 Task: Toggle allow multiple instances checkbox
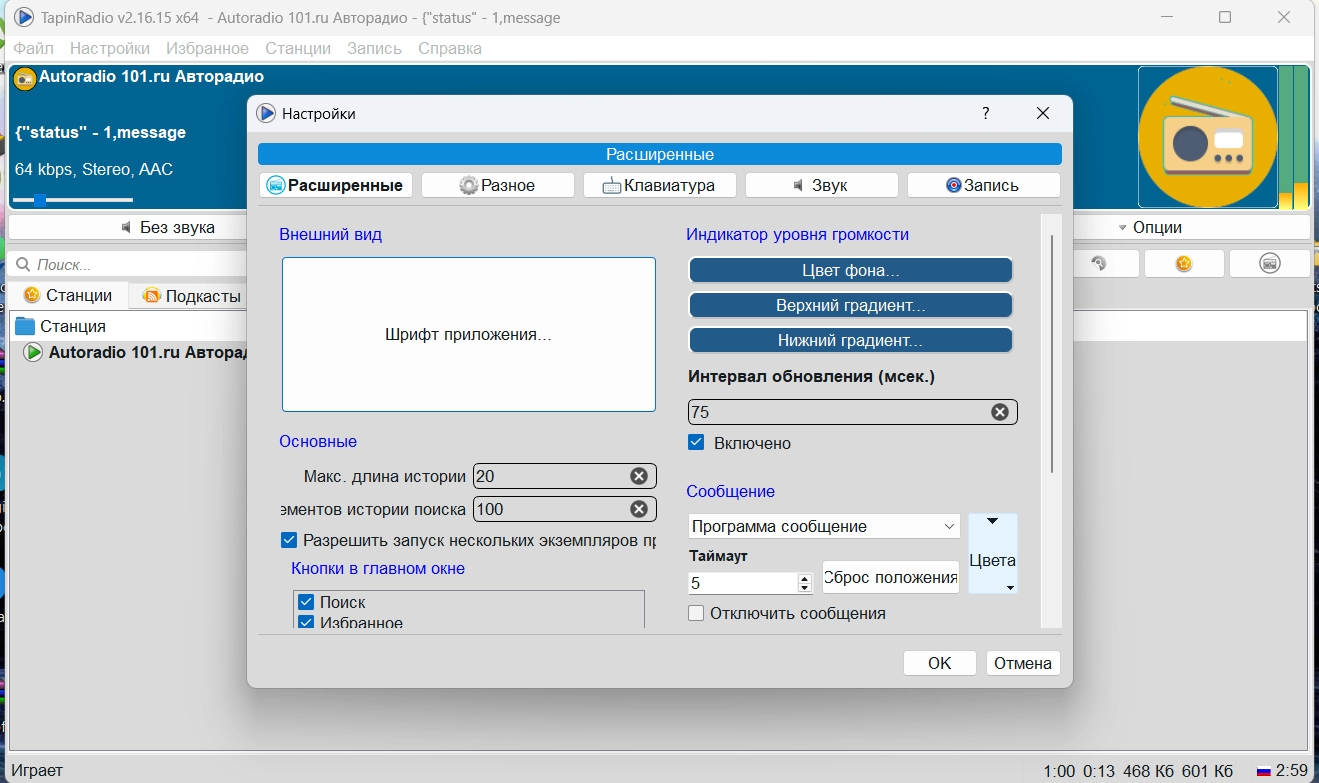(x=289, y=540)
